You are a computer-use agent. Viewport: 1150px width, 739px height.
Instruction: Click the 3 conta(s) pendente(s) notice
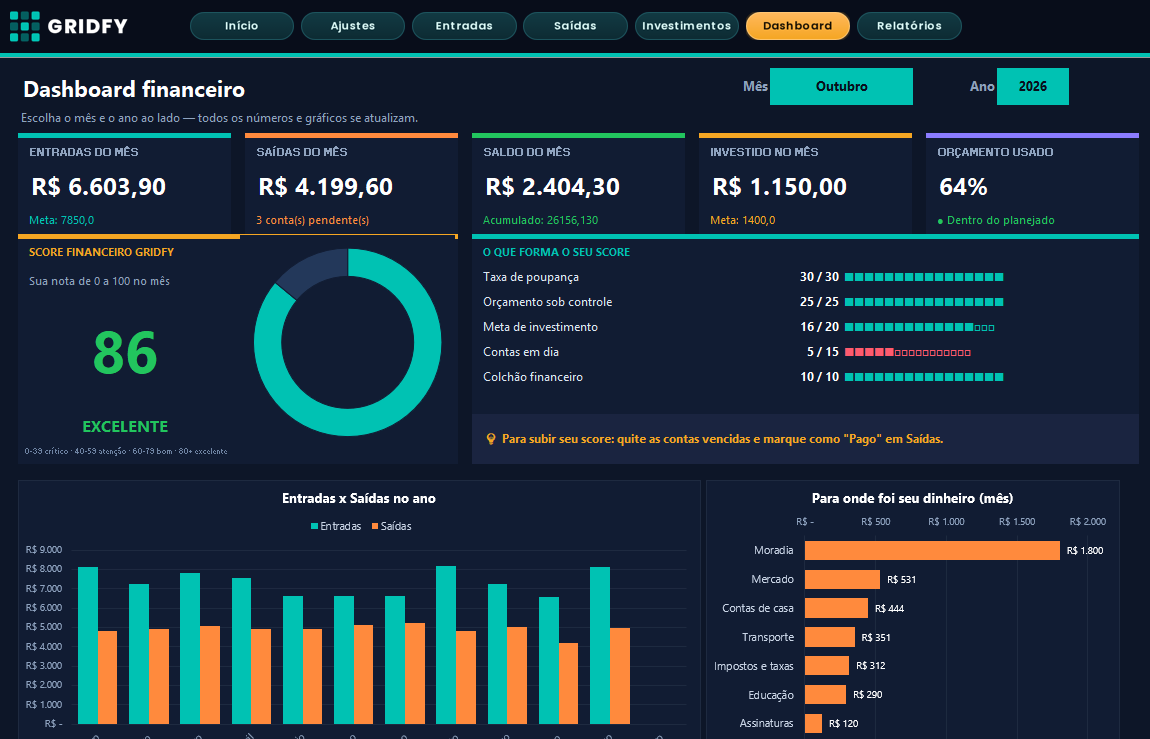click(x=312, y=220)
